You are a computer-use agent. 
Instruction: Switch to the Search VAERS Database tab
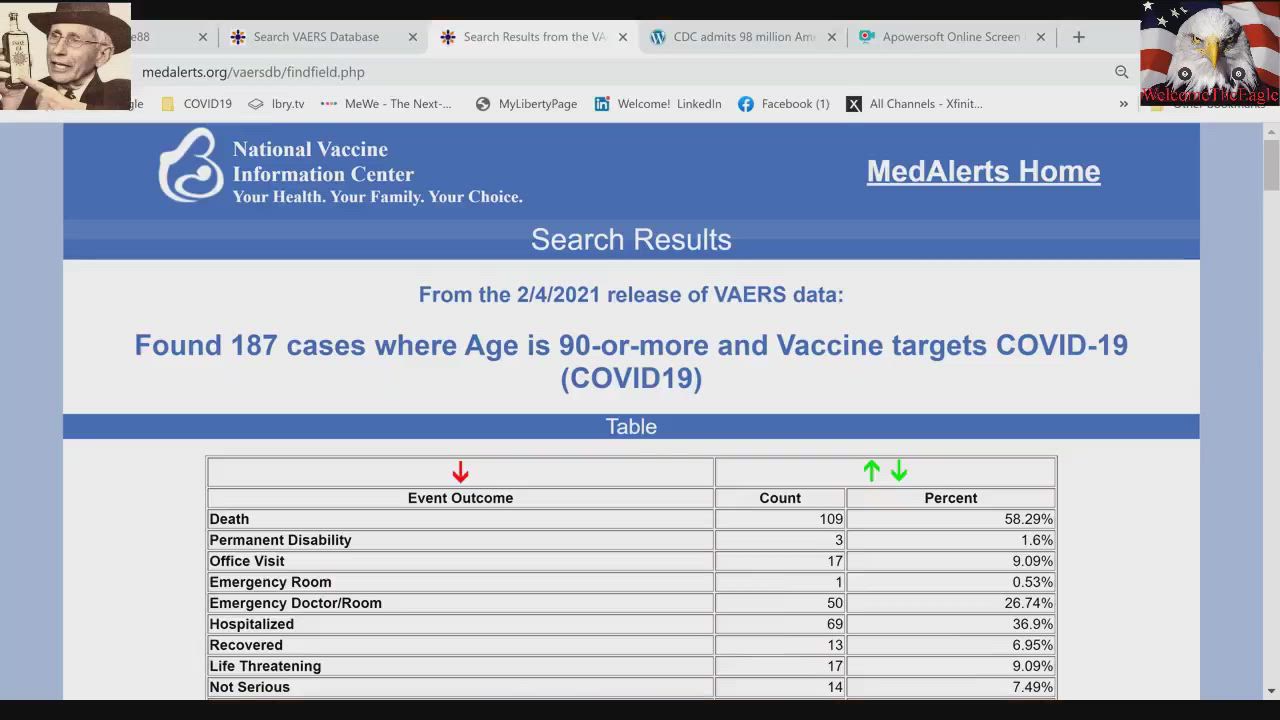[315, 37]
